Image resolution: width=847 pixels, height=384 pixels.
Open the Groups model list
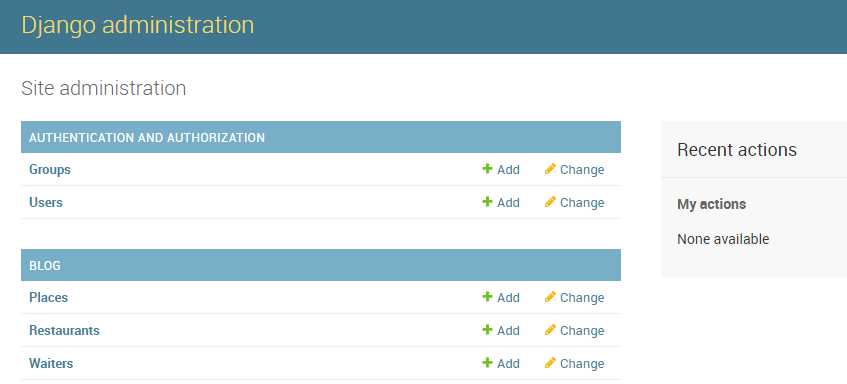tap(50, 170)
